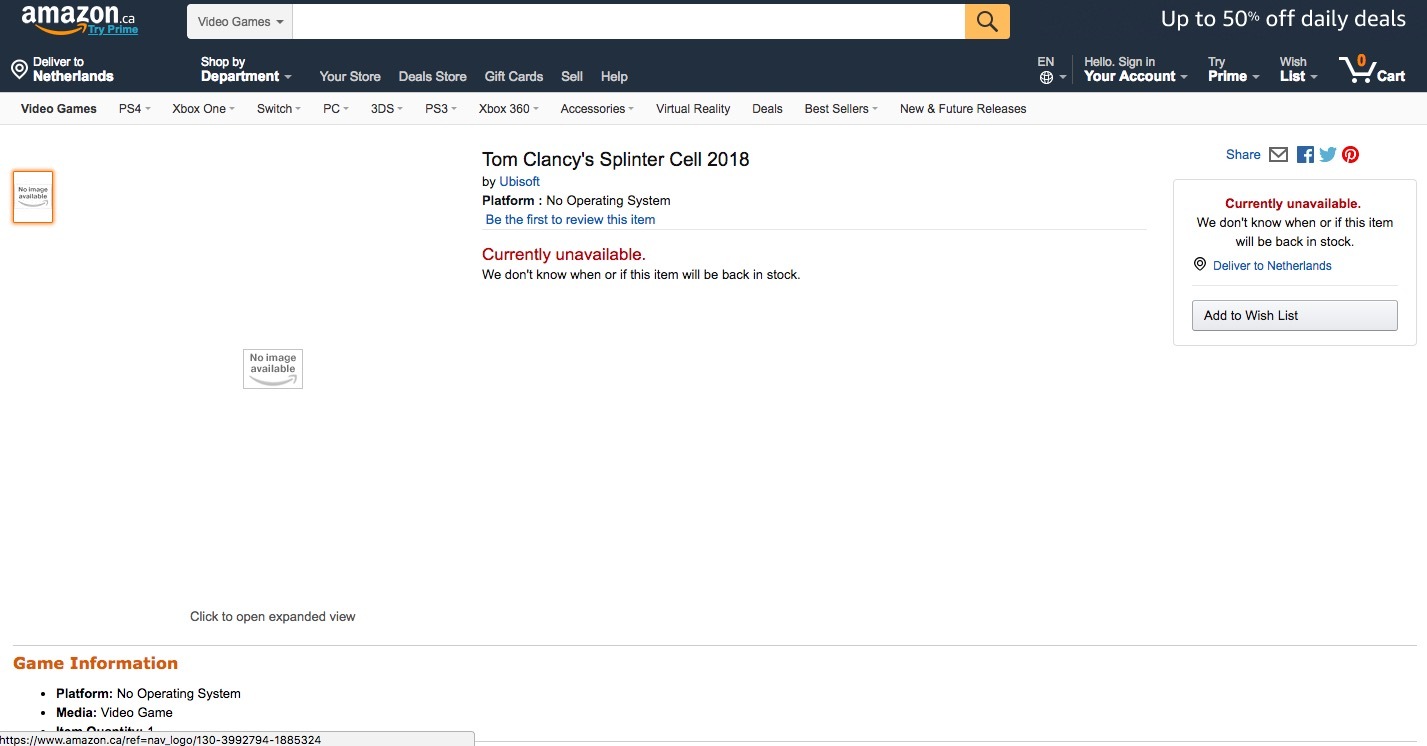Expand the Shop by Department menu
Image resolution: width=1427 pixels, height=746 pixels.
coord(245,69)
